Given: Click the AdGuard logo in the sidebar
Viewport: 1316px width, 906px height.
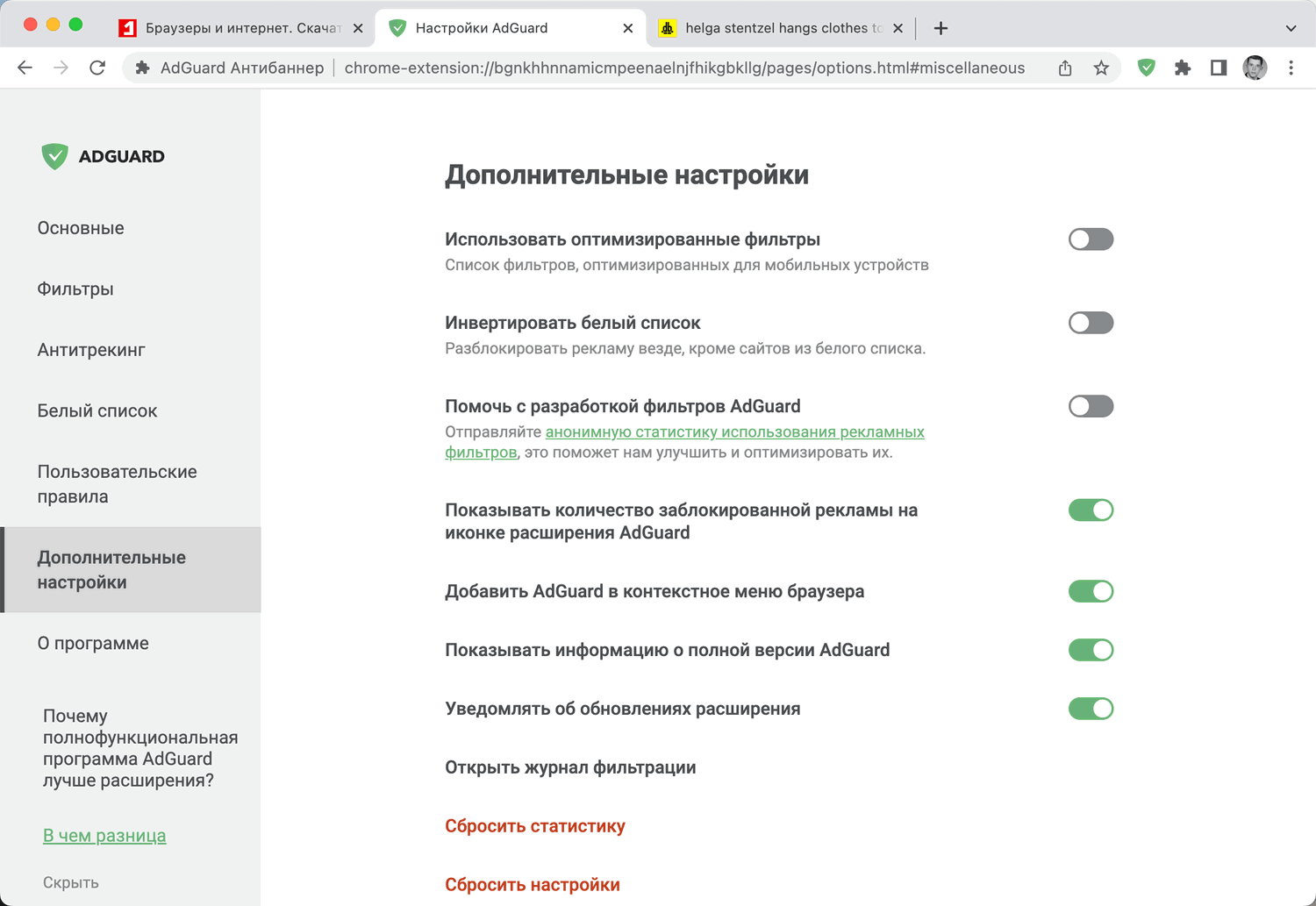Looking at the screenshot, I should [103, 156].
